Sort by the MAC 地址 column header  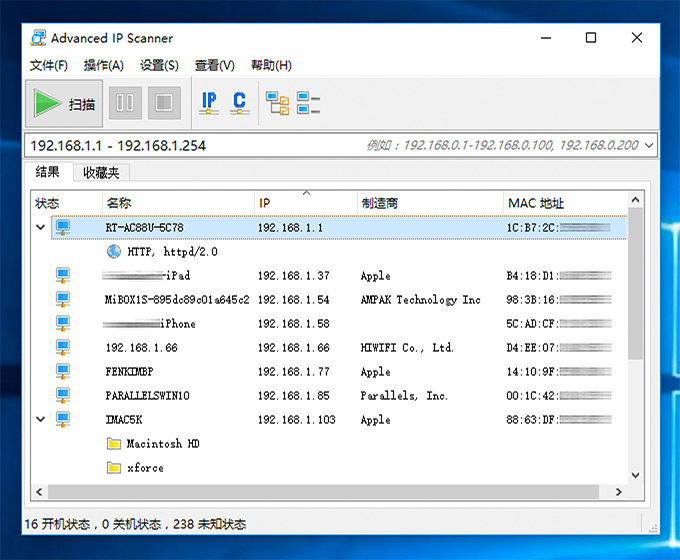coord(566,203)
